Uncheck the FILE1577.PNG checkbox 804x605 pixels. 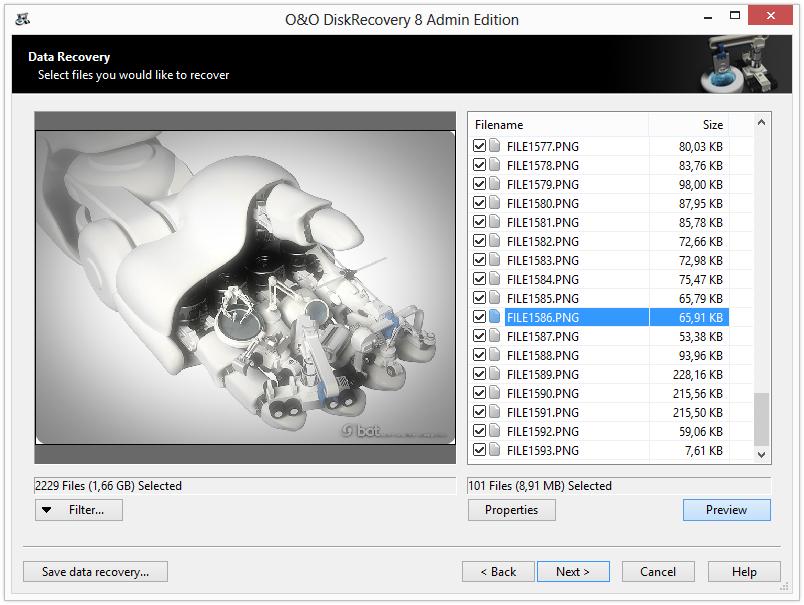(479, 146)
